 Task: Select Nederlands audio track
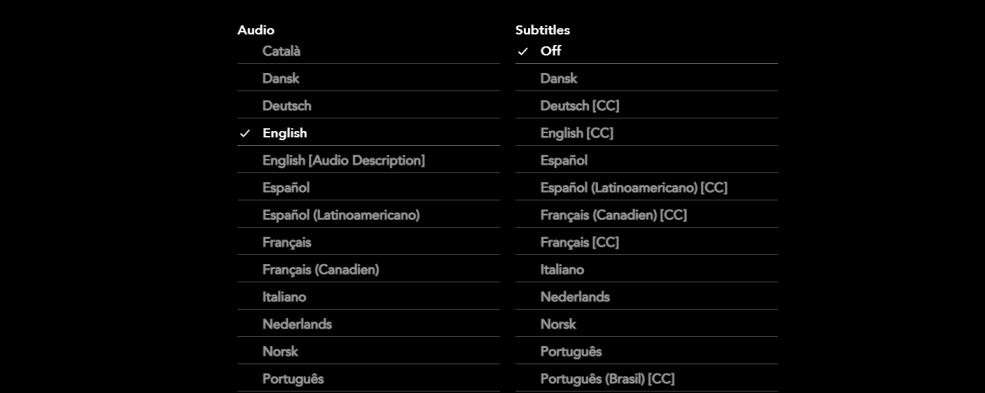(x=369, y=324)
